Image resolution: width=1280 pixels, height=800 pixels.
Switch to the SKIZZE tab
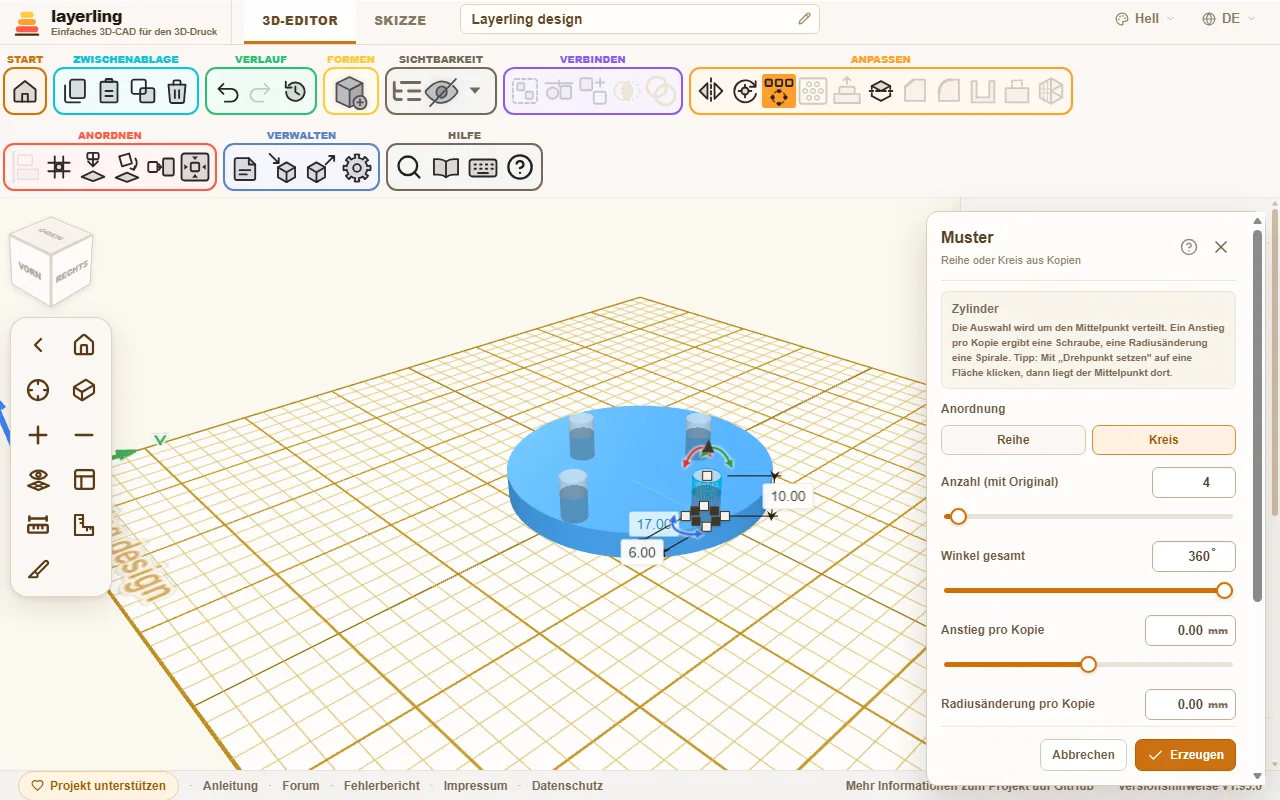400,20
